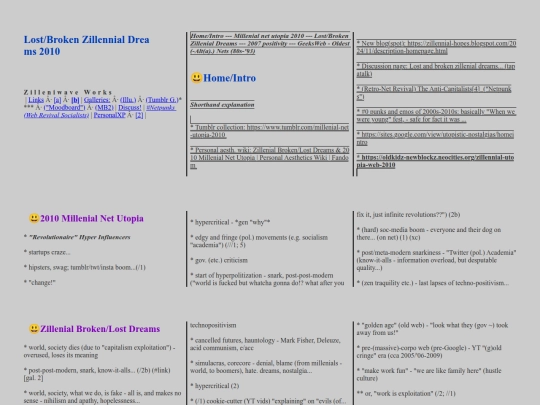
Task: Click '(/1) cookie-cutter (YT vids)' line
Action: [x=268, y=401]
